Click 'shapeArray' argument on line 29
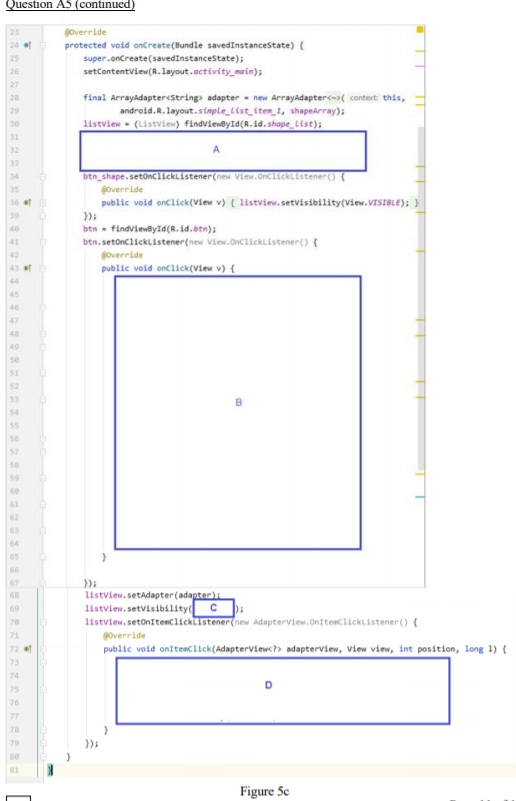 313,111
